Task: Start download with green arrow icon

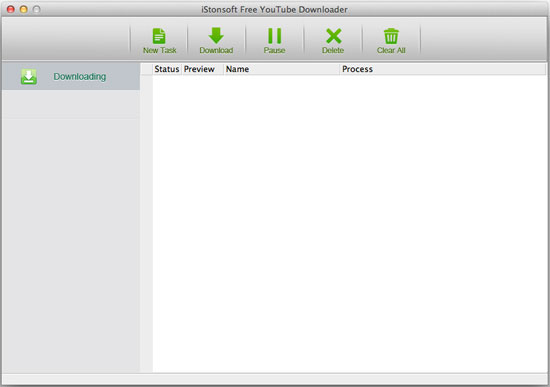Action: [216, 36]
